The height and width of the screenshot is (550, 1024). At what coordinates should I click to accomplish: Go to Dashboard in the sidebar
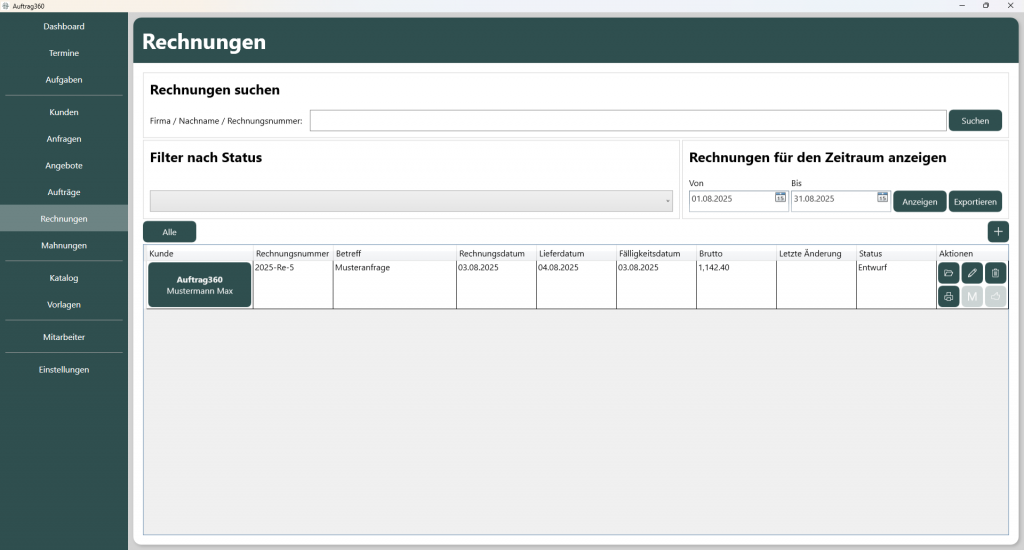64,26
